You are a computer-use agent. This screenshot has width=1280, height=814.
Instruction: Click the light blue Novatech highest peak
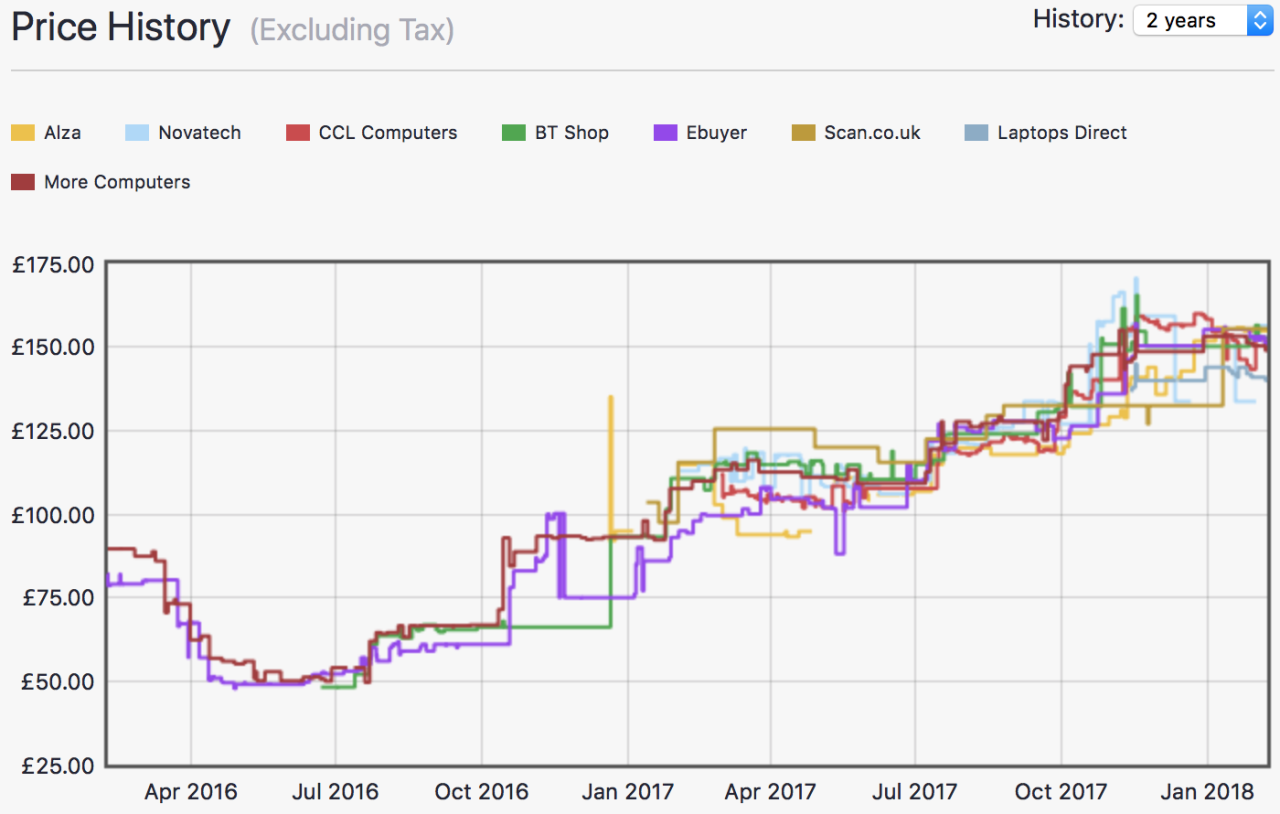pyautogui.click(x=1136, y=280)
